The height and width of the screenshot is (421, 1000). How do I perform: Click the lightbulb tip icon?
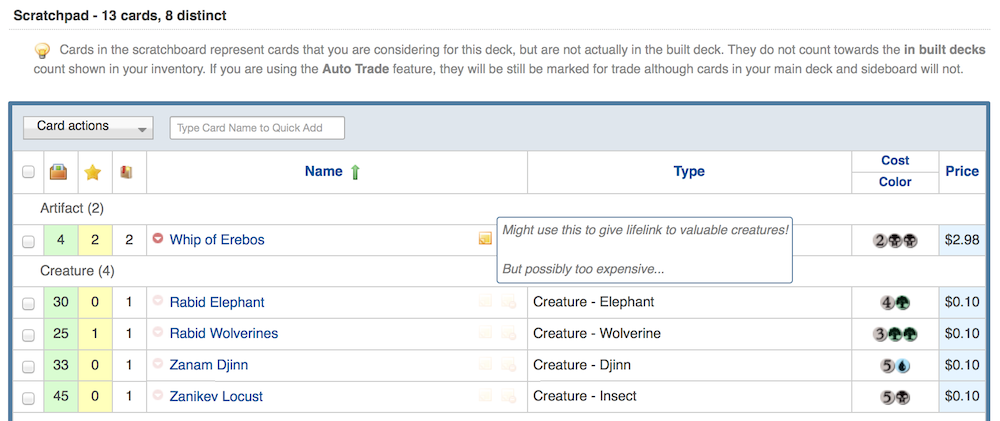42,50
